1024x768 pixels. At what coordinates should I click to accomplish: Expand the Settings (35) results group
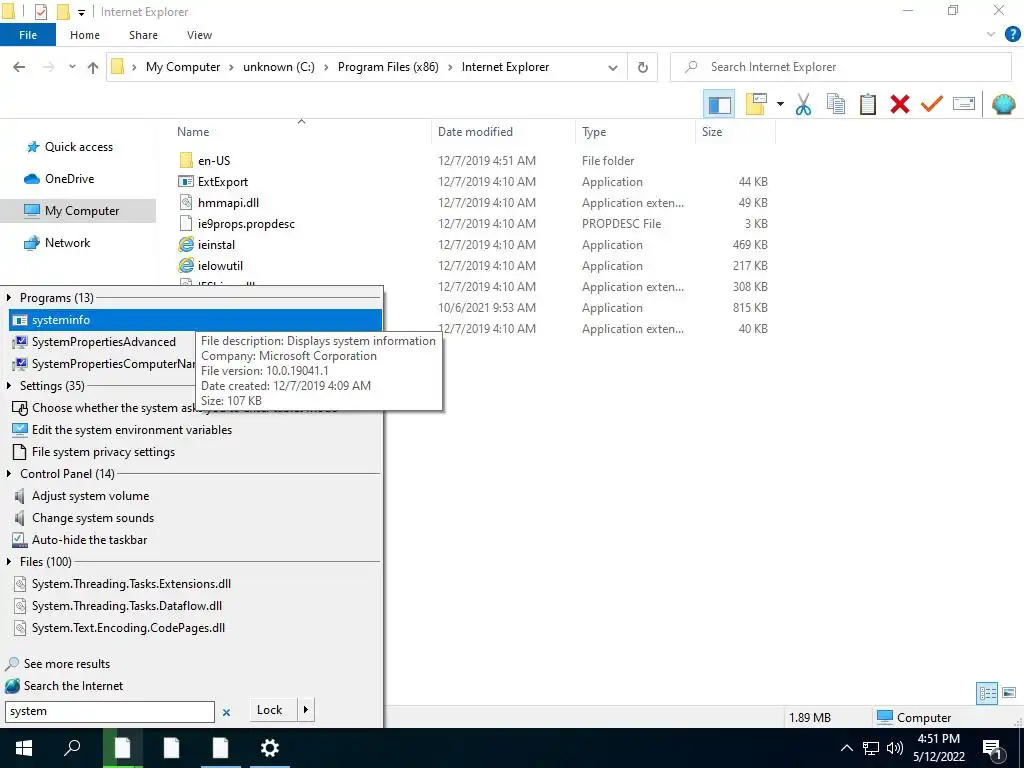coord(8,386)
